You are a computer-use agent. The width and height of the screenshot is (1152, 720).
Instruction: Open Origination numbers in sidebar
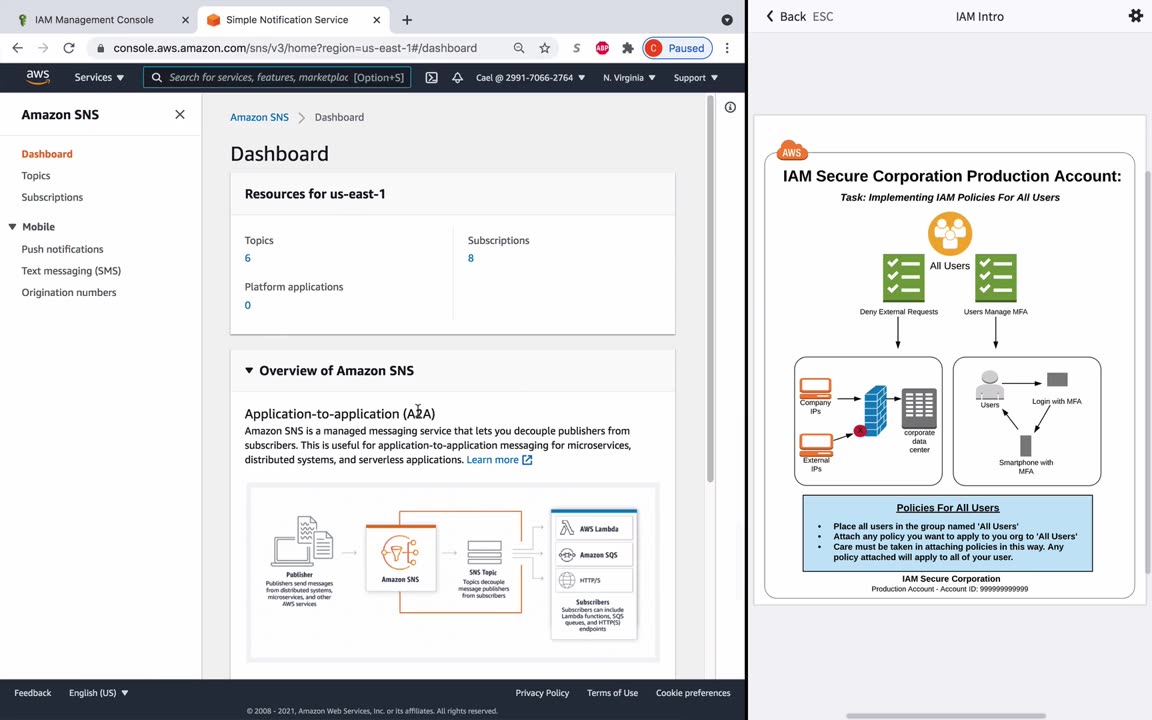[x=69, y=292]
